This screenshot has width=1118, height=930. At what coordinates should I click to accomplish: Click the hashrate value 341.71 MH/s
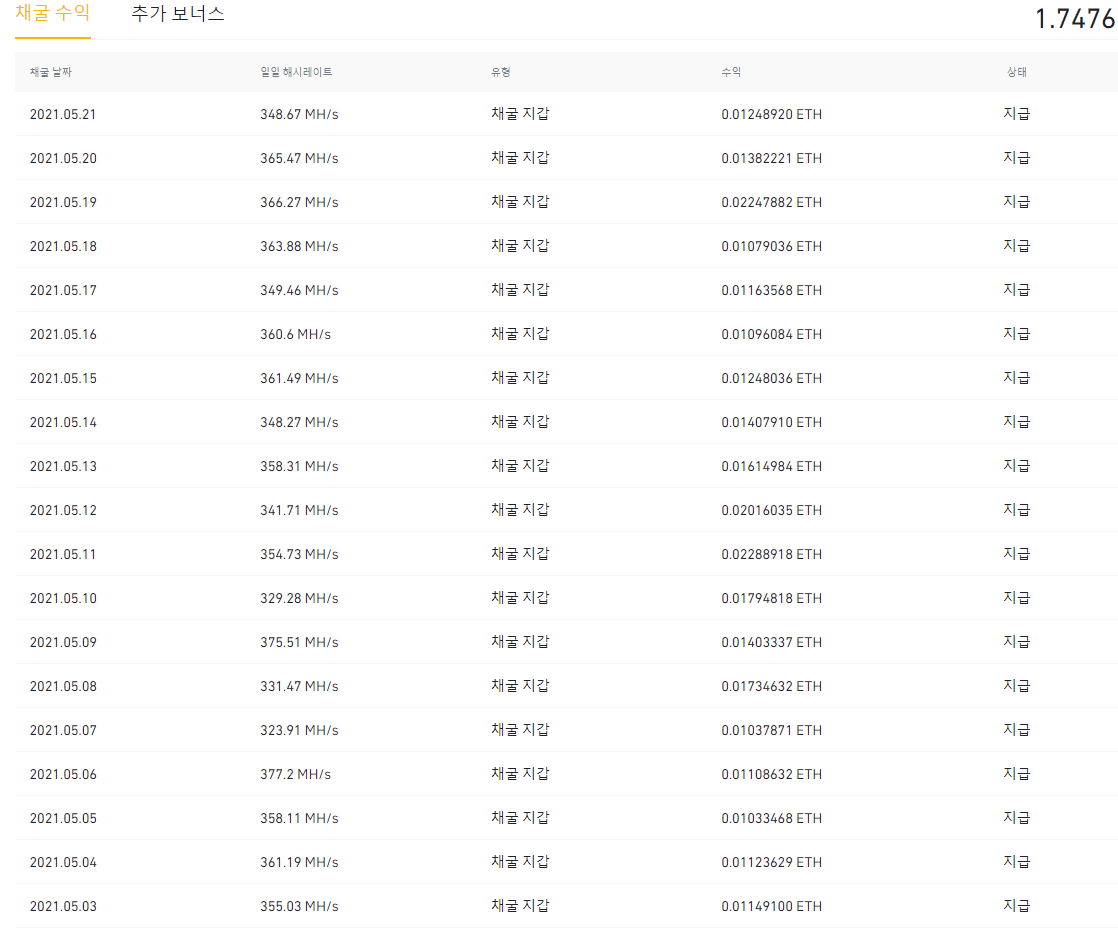point(299,510)
